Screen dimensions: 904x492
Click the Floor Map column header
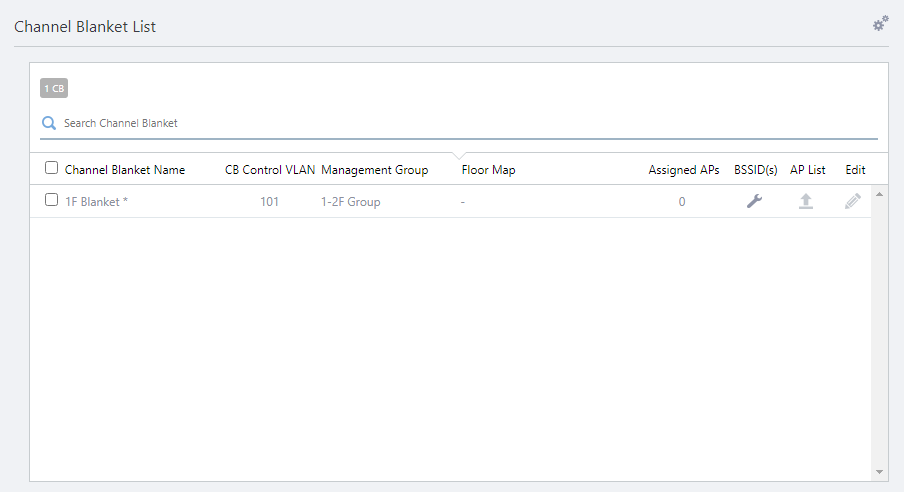pyautogui.click(x=488, y=170)
